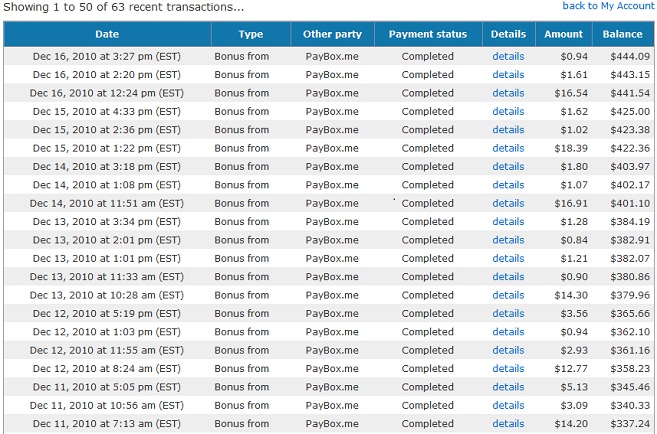Viewport: 657px width, 434px height.
Task: View details of Dec 12 5:19 pm row
Action: 508,314
